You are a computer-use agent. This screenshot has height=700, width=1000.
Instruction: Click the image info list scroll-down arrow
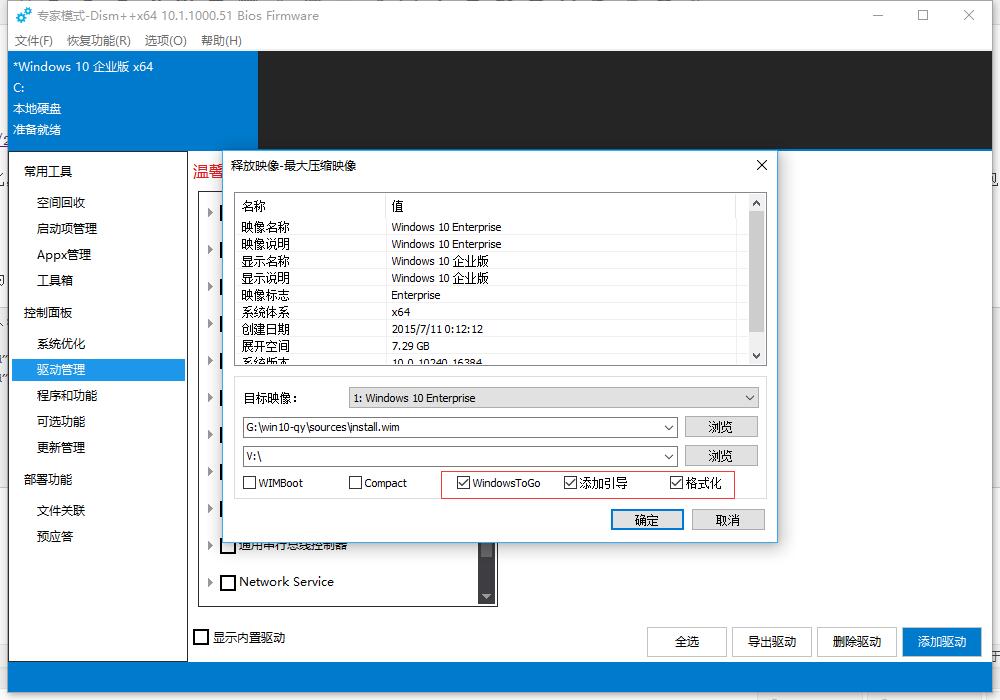tap(756, 356)
